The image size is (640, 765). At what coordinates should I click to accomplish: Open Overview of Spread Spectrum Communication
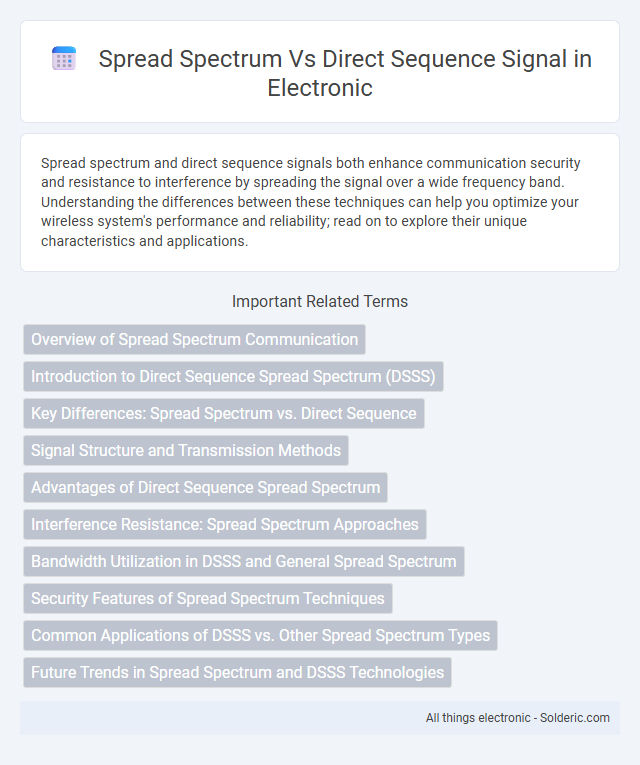click(x=194, y=340)
